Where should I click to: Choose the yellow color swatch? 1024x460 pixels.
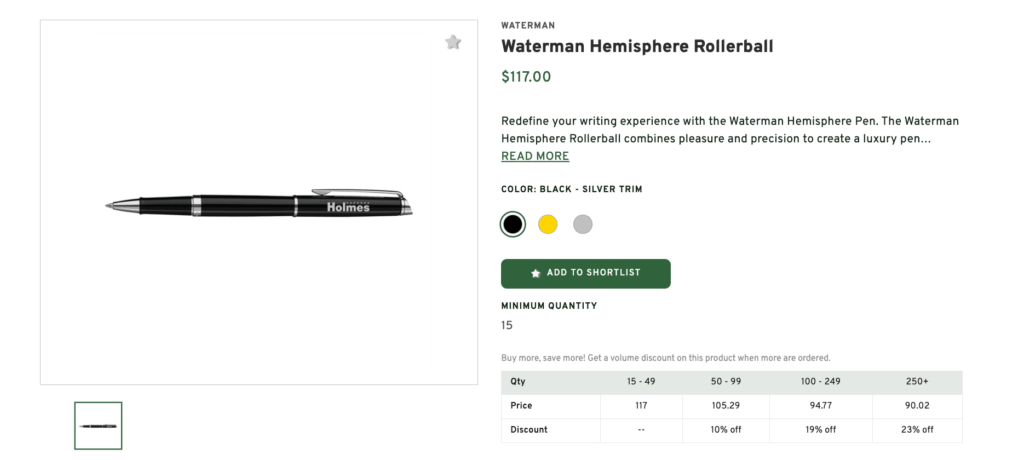tap(548, 224)
